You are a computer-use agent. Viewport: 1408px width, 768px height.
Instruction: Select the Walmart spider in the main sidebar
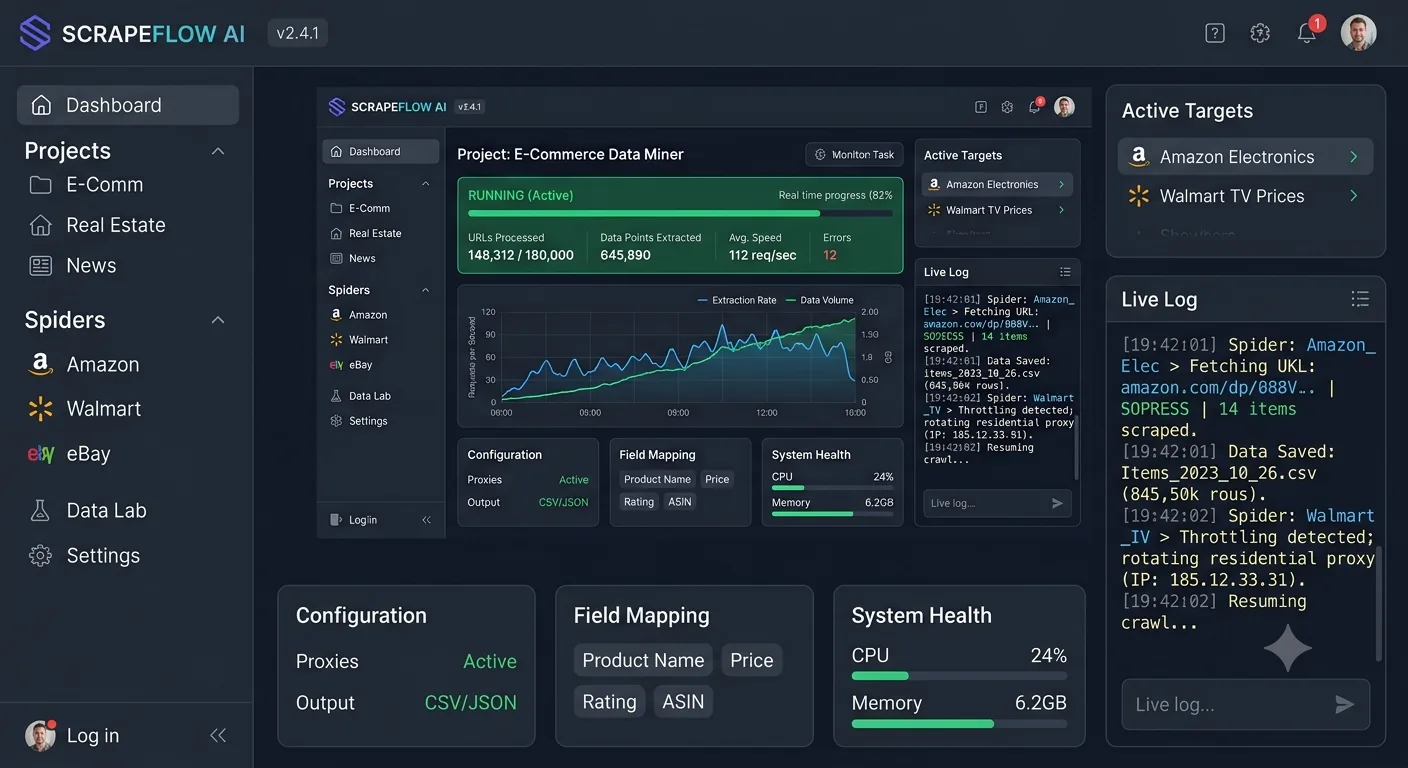coord(84,408)
